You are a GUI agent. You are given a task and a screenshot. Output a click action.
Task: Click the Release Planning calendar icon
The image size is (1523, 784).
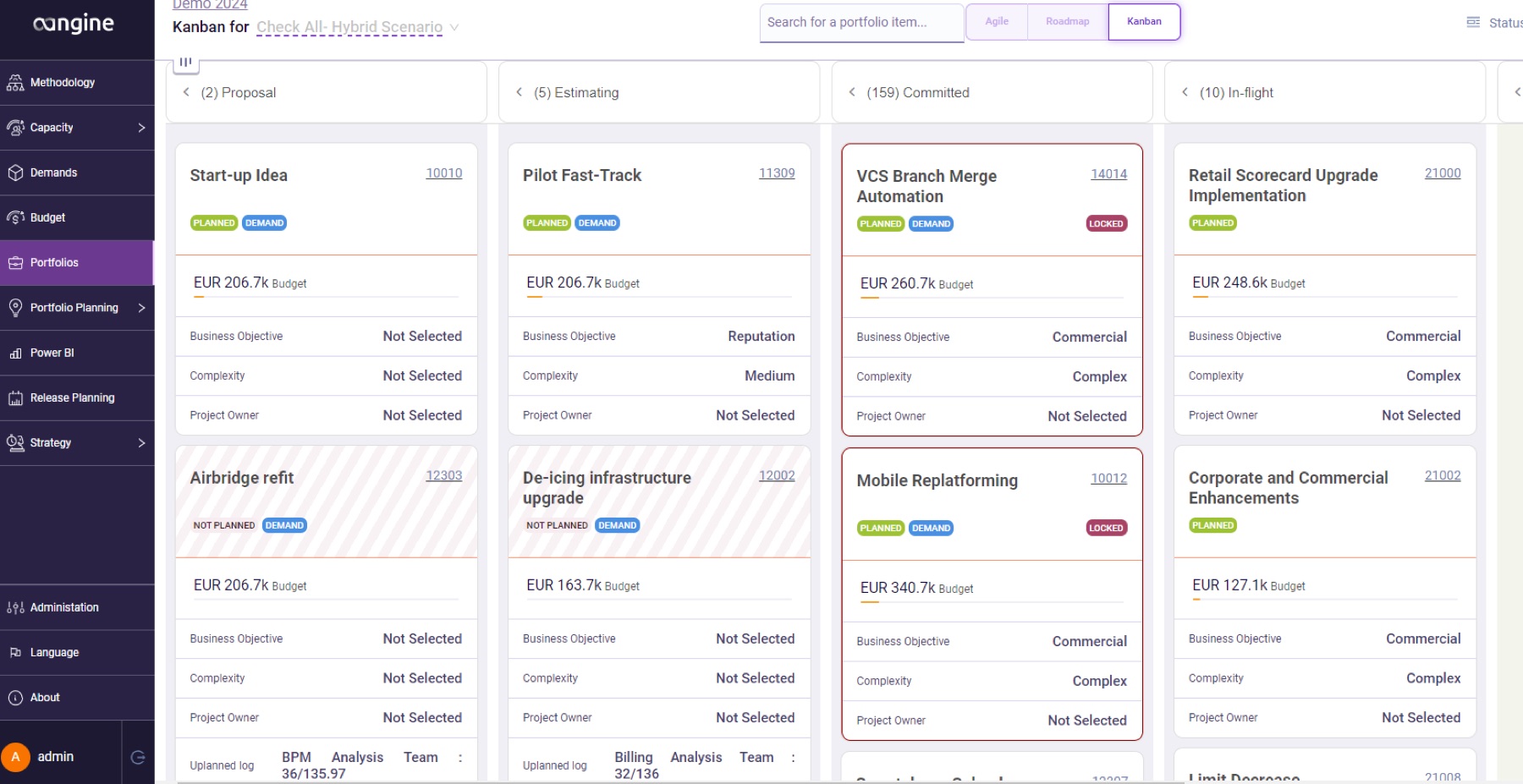15,397
